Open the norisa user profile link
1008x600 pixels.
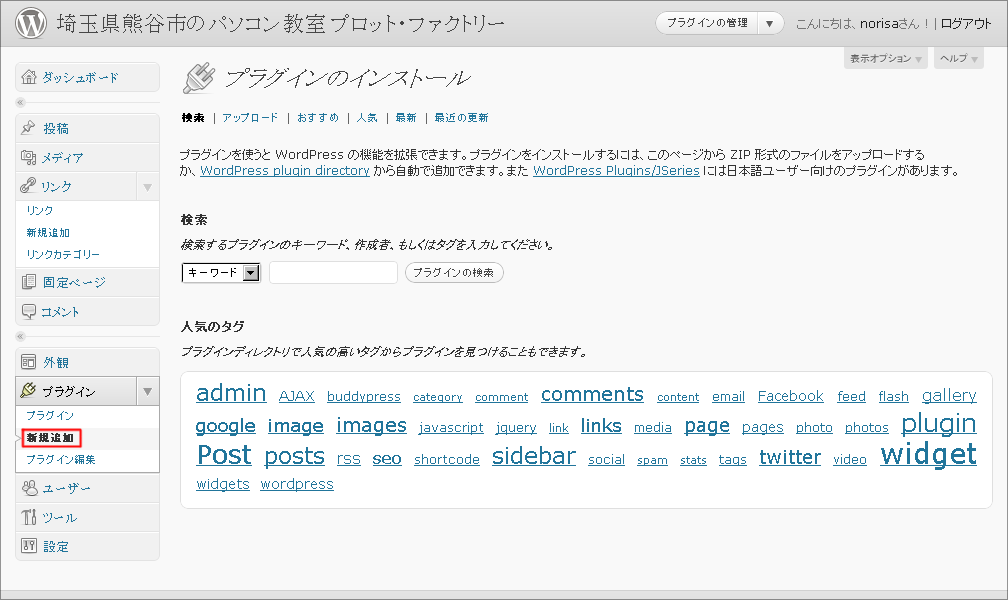click(x=879, y=24)
